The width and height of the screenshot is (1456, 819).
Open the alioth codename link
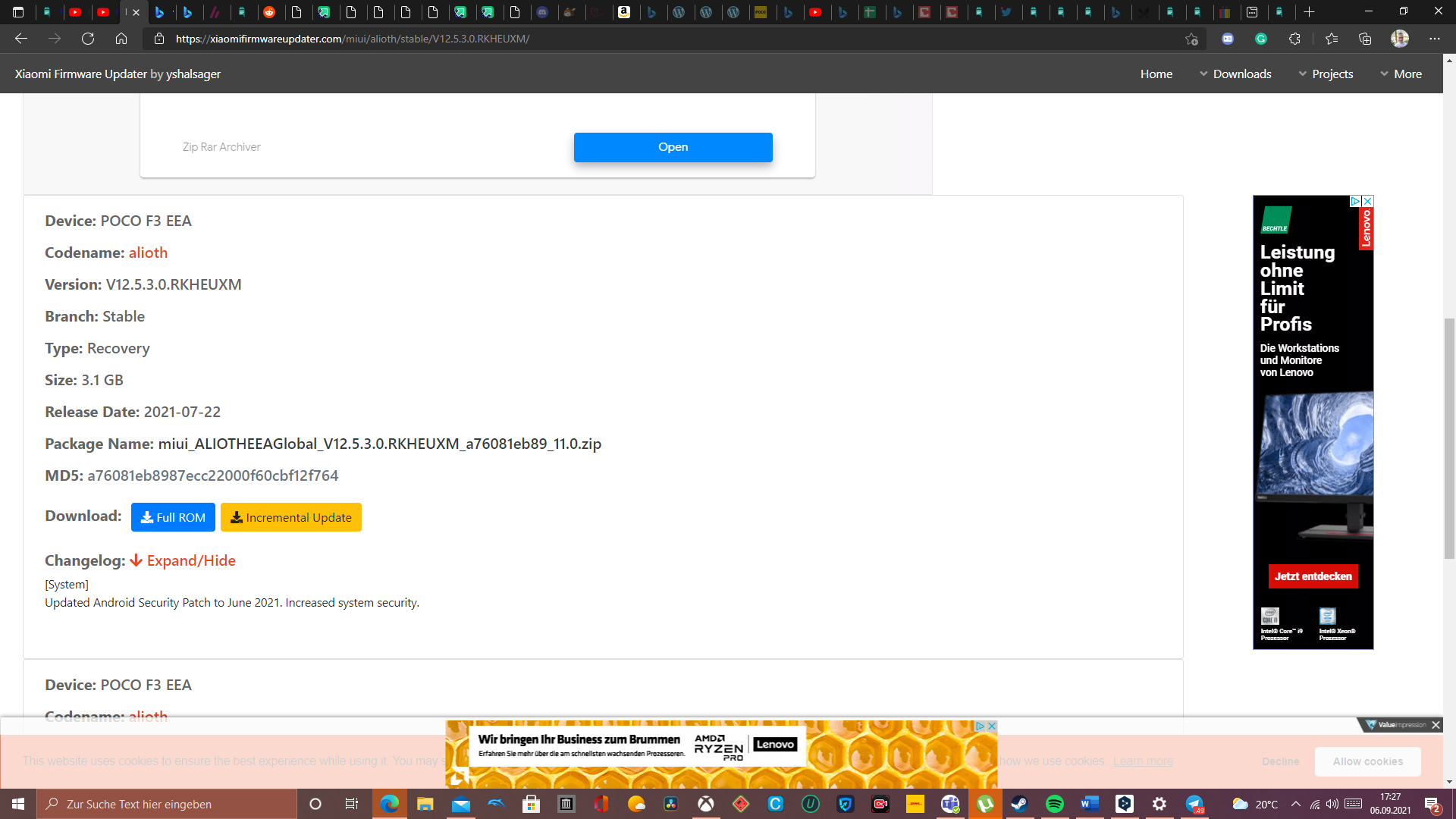click(x=148, y=253)
